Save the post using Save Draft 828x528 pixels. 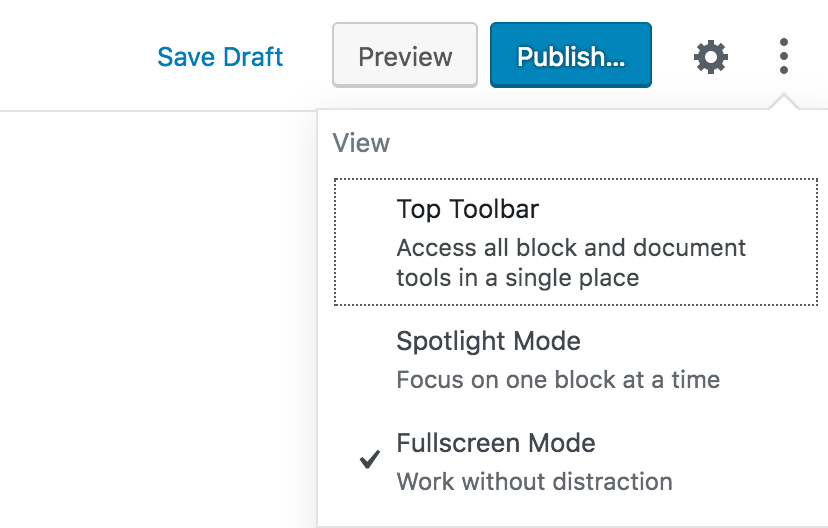tap(220, 56)
